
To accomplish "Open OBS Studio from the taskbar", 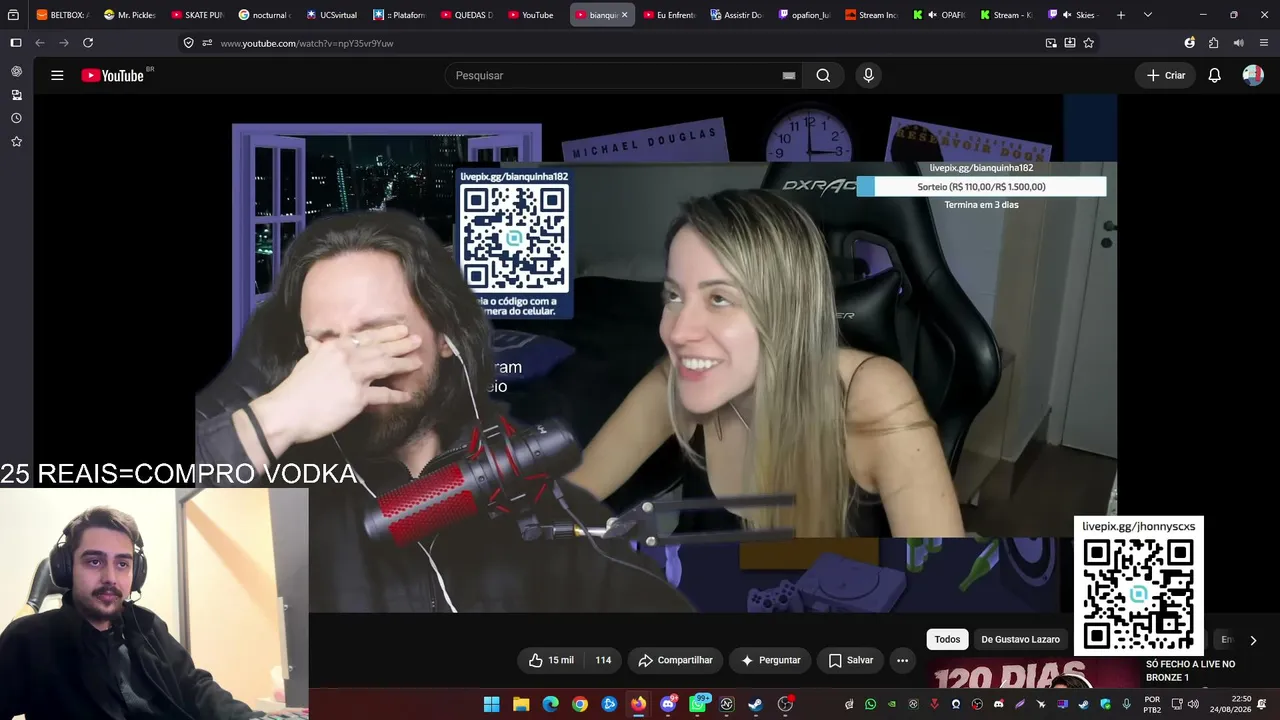I will tap(786, 704).
